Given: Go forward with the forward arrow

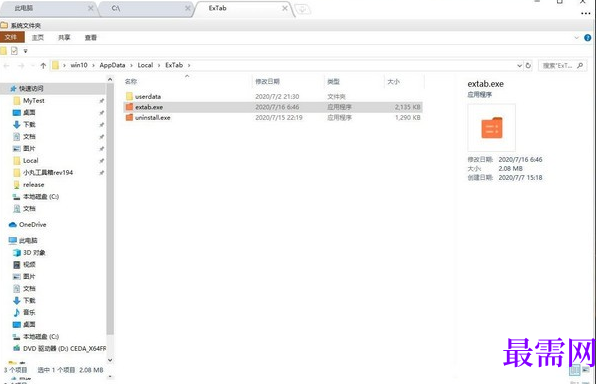Looking at the screenshot, I should (x=21, y=66).
